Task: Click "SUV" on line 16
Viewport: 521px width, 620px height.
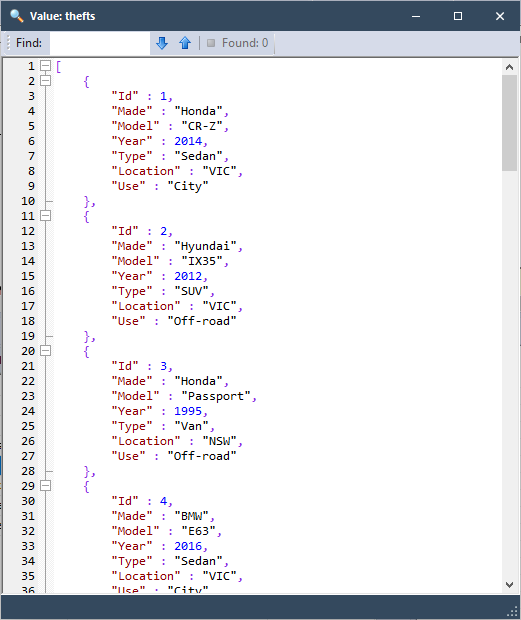Action: (x=192, y=291)
